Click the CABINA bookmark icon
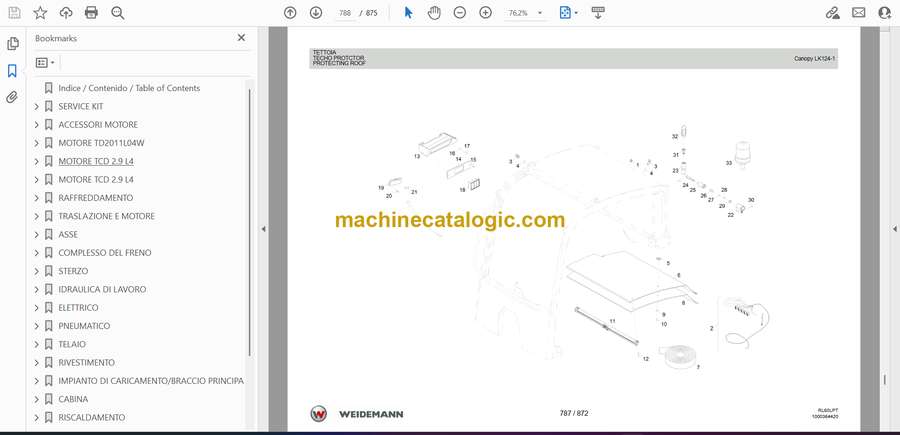The image size is (900, 435). (49, 399)
